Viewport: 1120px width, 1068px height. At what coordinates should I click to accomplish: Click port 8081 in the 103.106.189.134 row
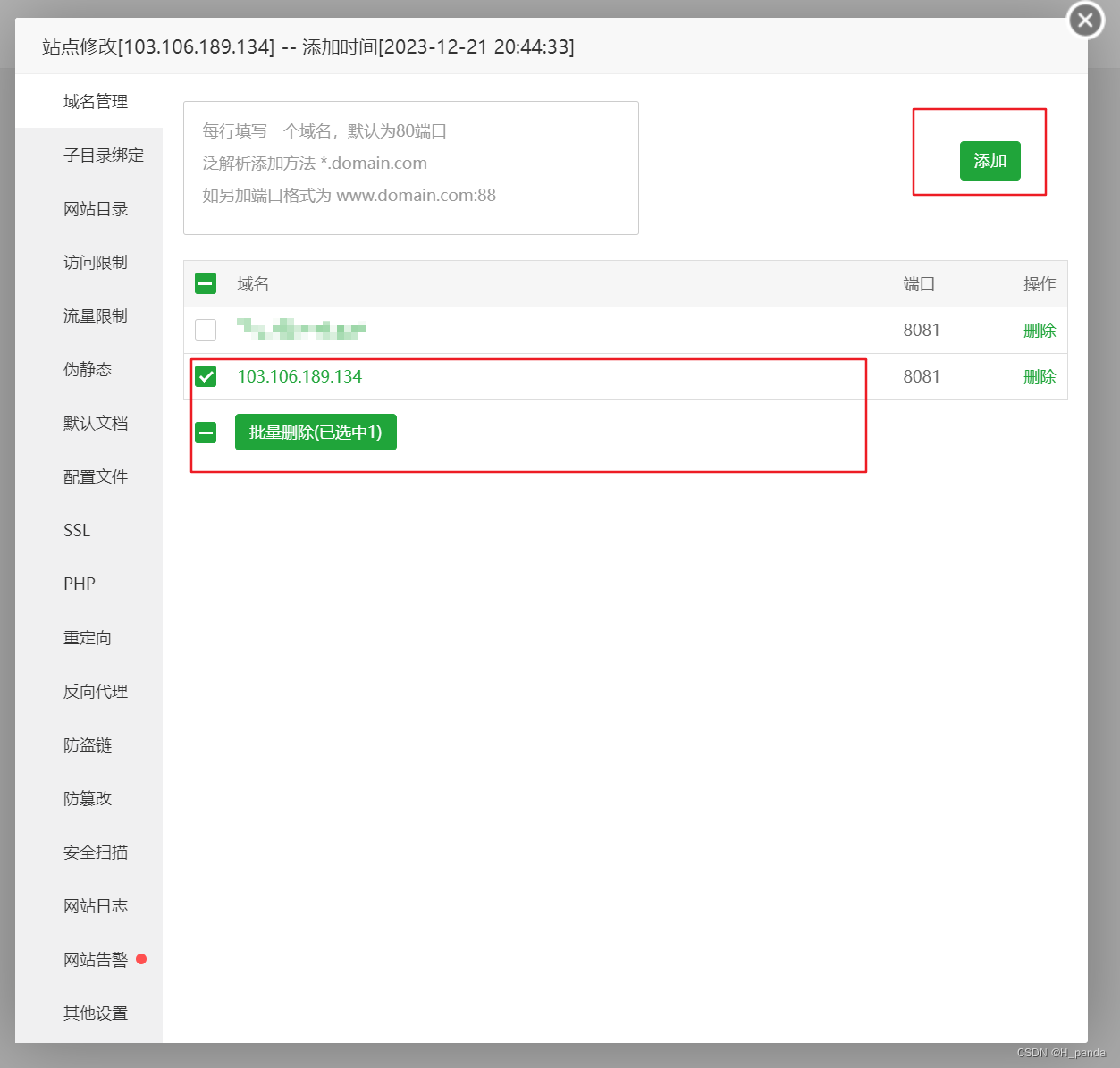pyautogui.click(x=922, y=376)
